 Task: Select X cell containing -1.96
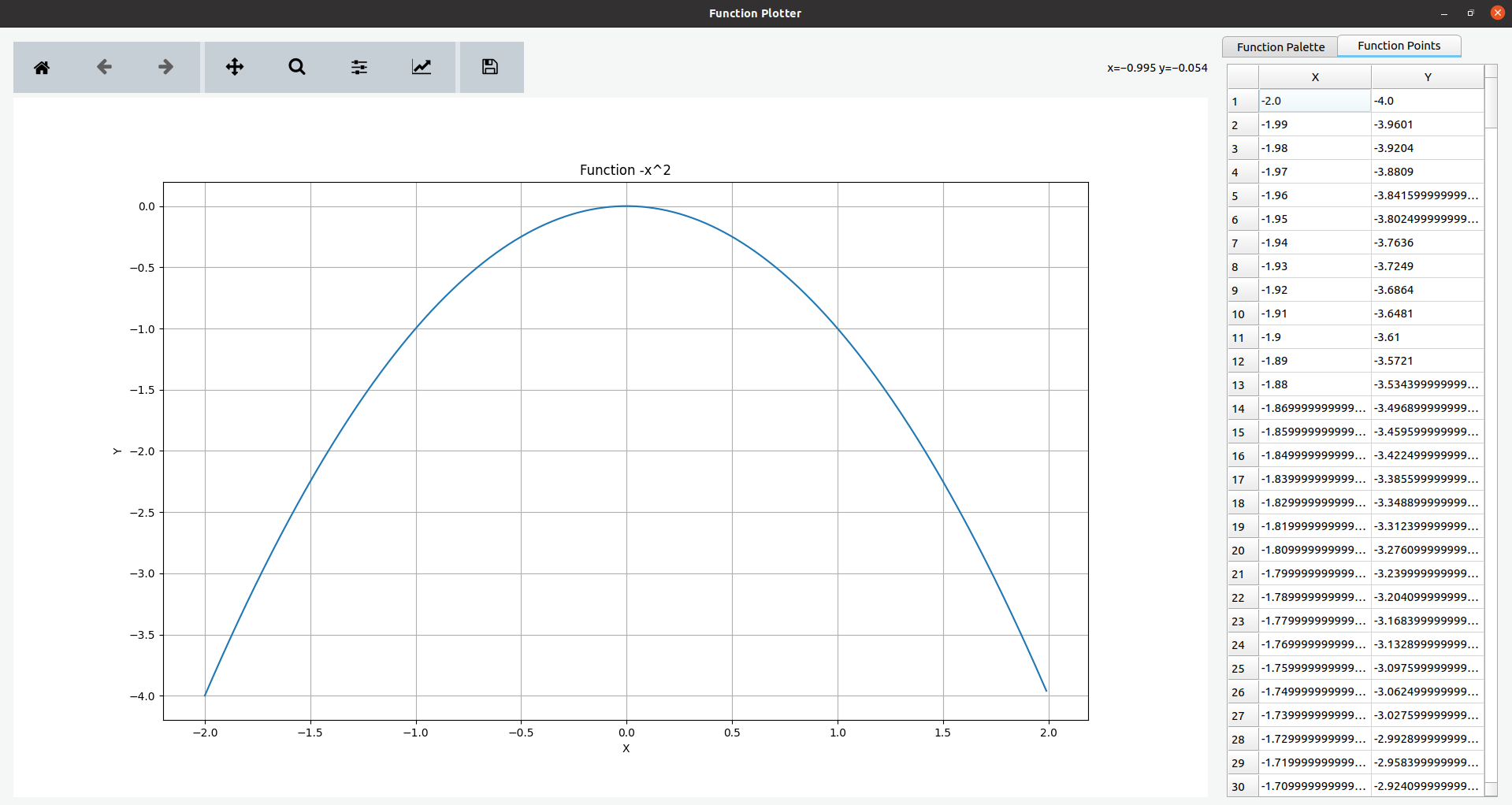click(1315, 195)
